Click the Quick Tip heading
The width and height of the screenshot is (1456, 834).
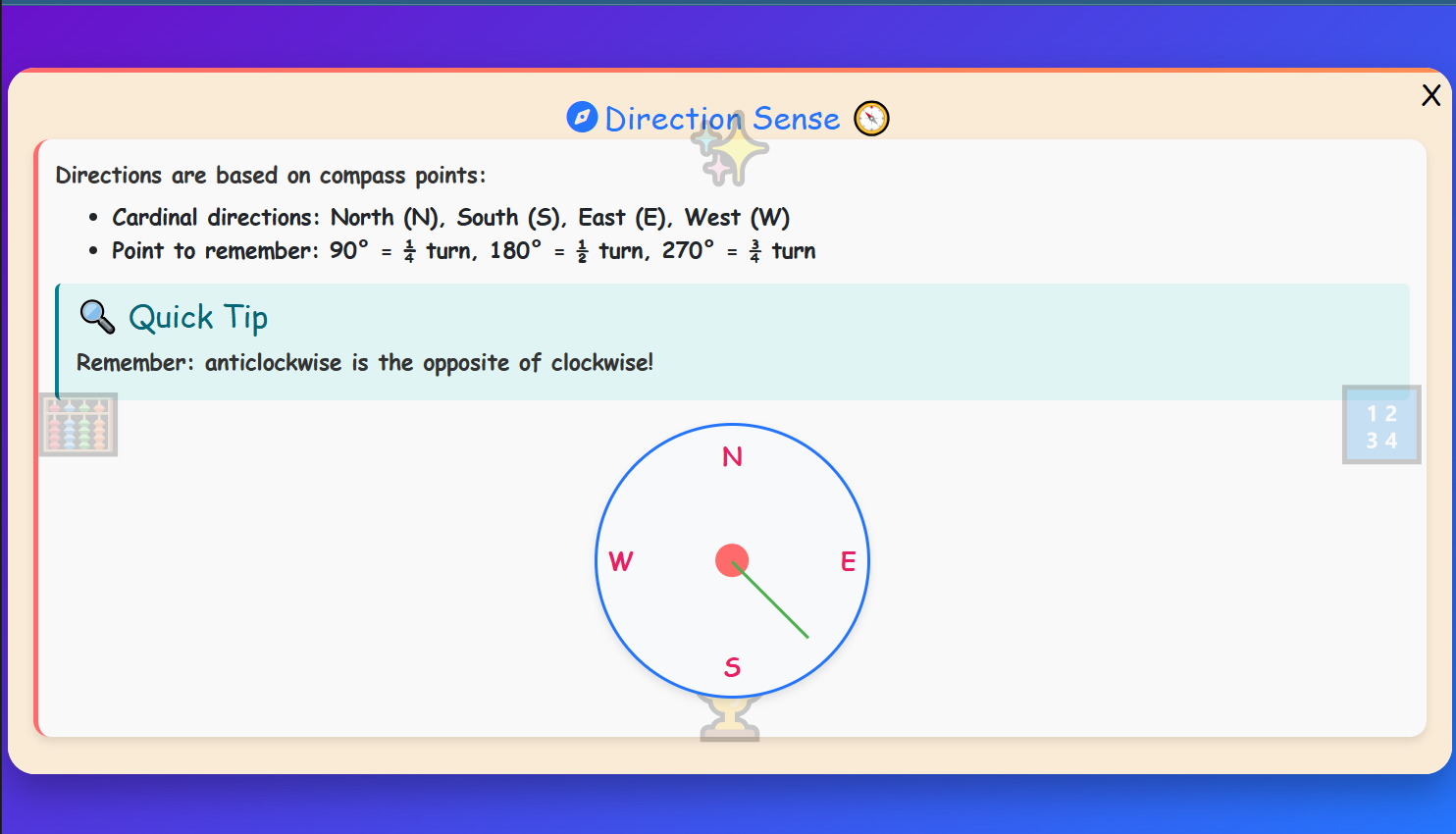pyautogui.click(x=198, y=318)
